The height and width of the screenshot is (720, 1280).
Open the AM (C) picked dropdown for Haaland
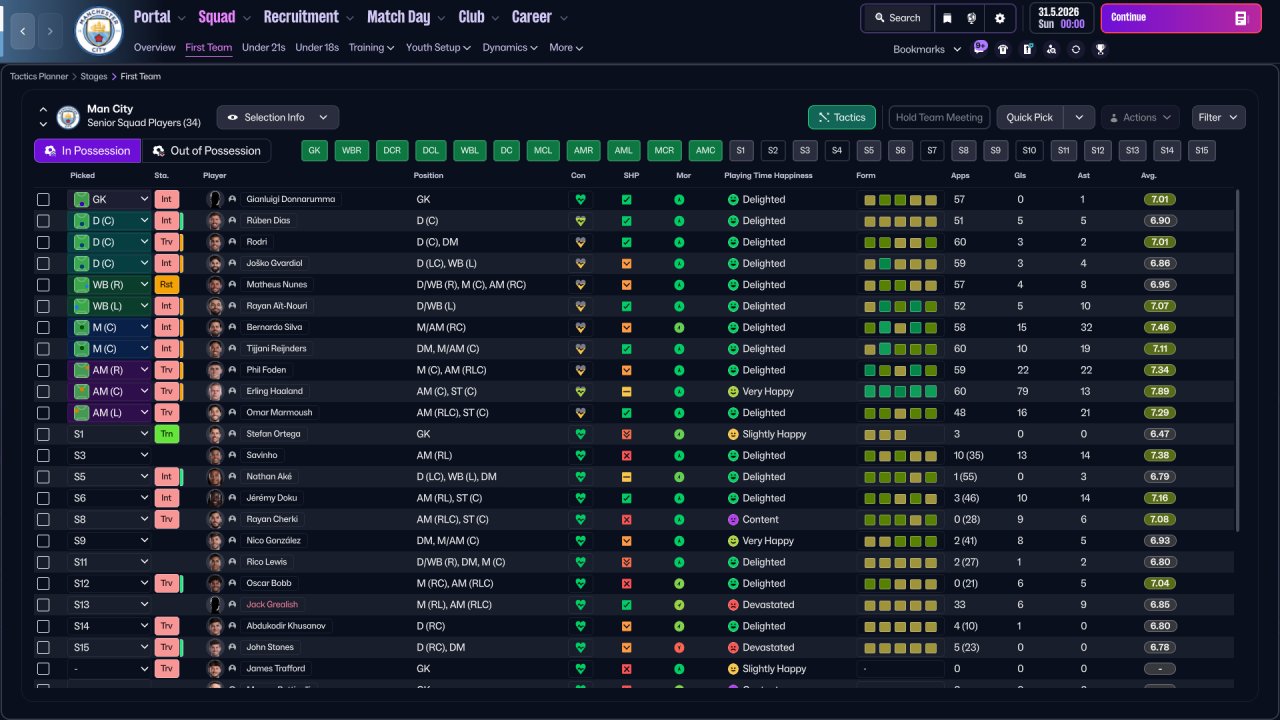click(110, 391)
